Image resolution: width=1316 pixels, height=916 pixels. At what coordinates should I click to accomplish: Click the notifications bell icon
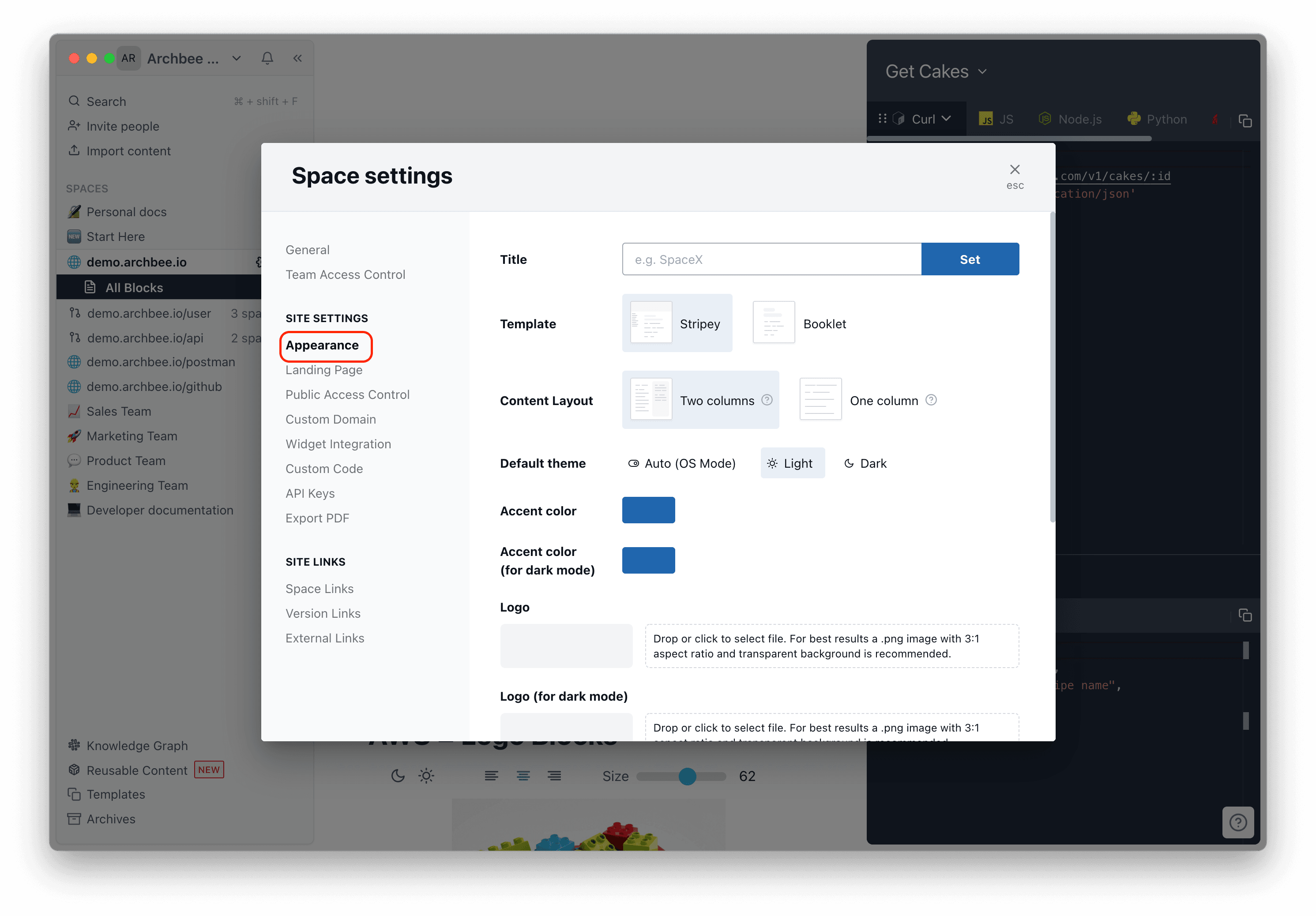coord(267,59)
